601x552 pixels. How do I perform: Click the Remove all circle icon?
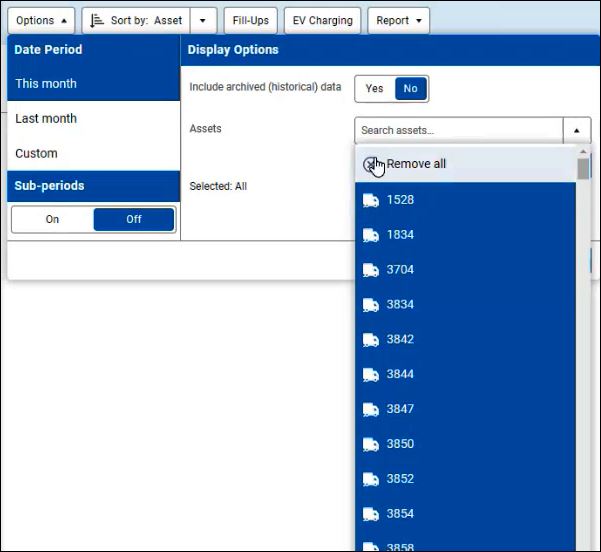coord(370,164)
